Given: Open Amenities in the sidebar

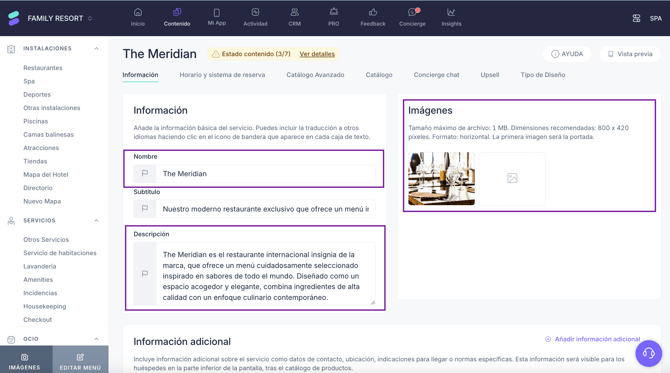Looking at the screenshot, I should click(38, 279).
